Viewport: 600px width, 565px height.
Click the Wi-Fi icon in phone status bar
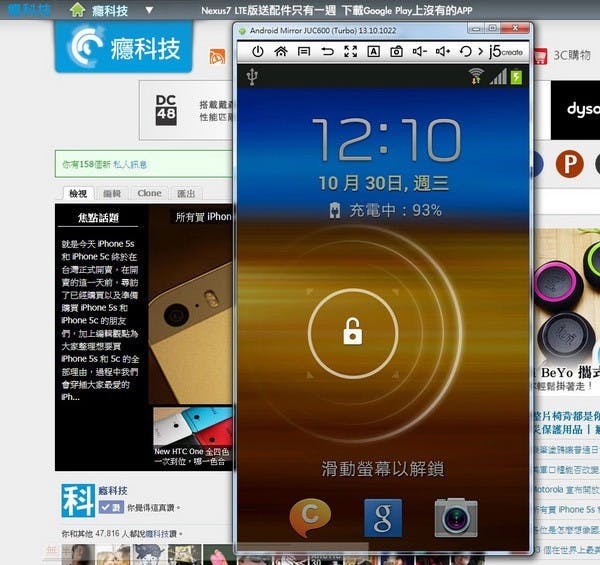pyautogui.click(x=476, y=76)
